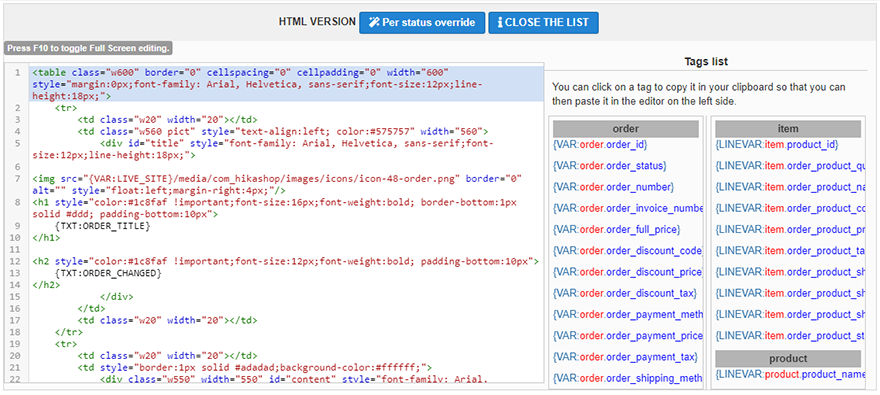The image size is (880, 395).
Task: Copy the order_discount_code tag
Action: (627, 251)
